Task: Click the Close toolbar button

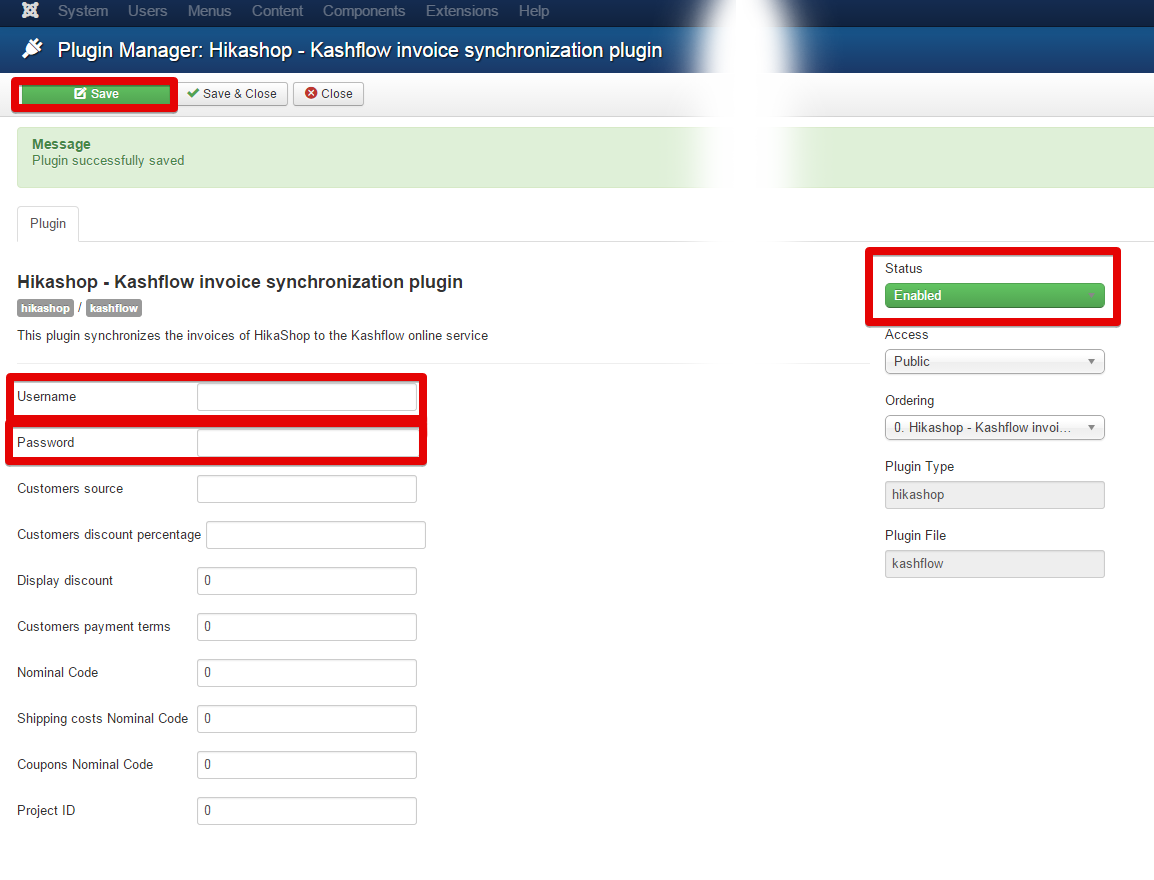Action: click(328, 94)
